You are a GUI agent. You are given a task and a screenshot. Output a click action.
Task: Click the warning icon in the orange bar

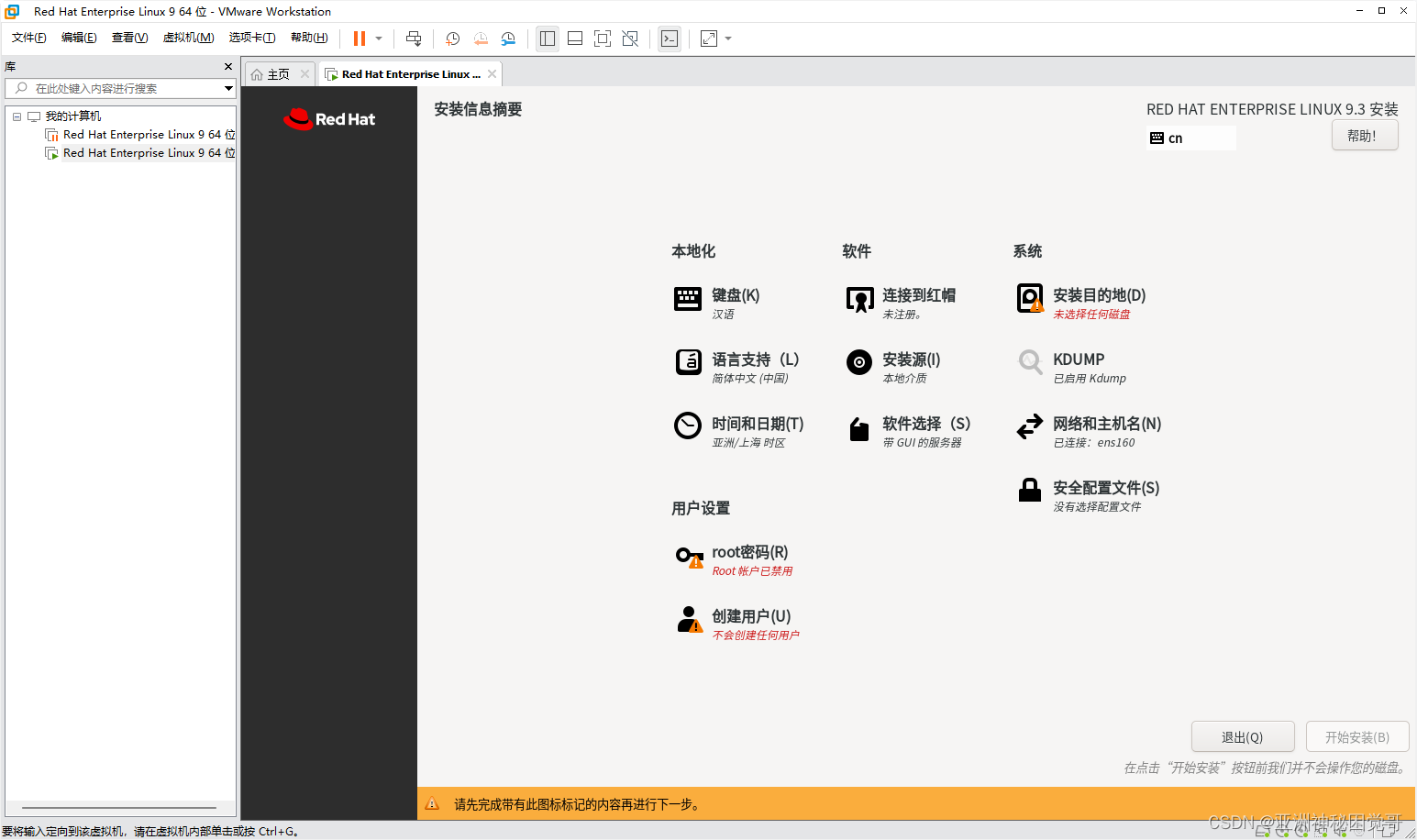(433, 804)
